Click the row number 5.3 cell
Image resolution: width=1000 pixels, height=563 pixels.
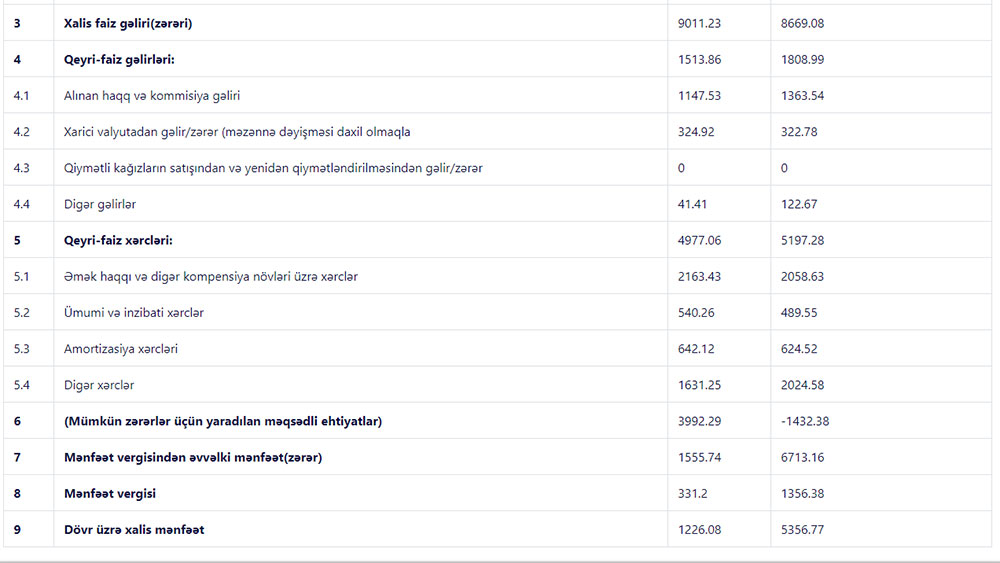tap(22, 349)
